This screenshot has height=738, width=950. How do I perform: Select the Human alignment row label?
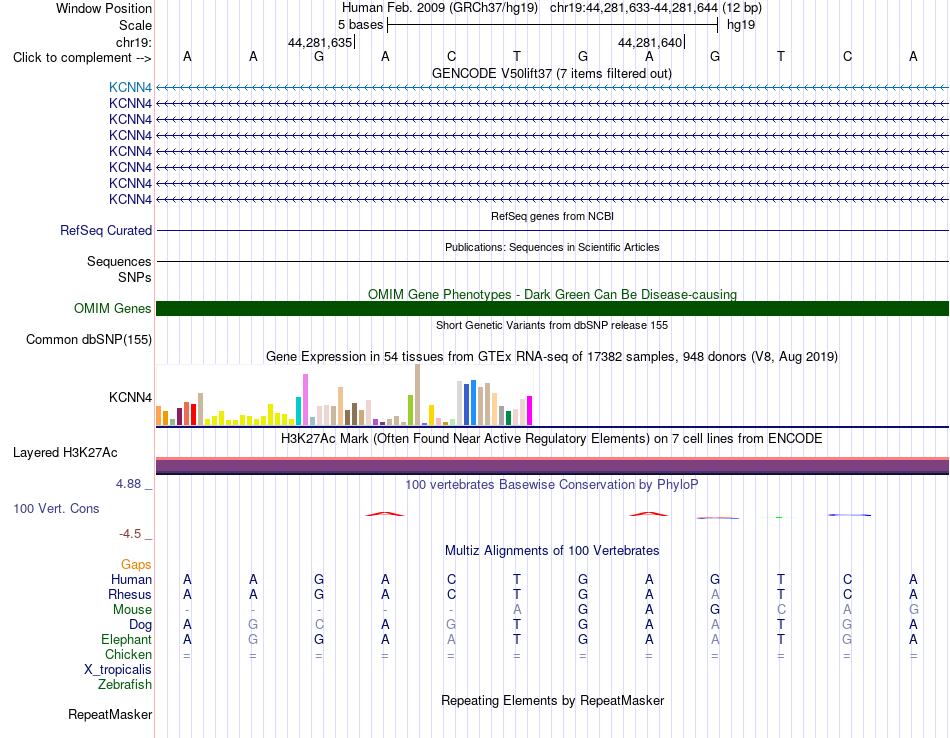tap(131, 579)
